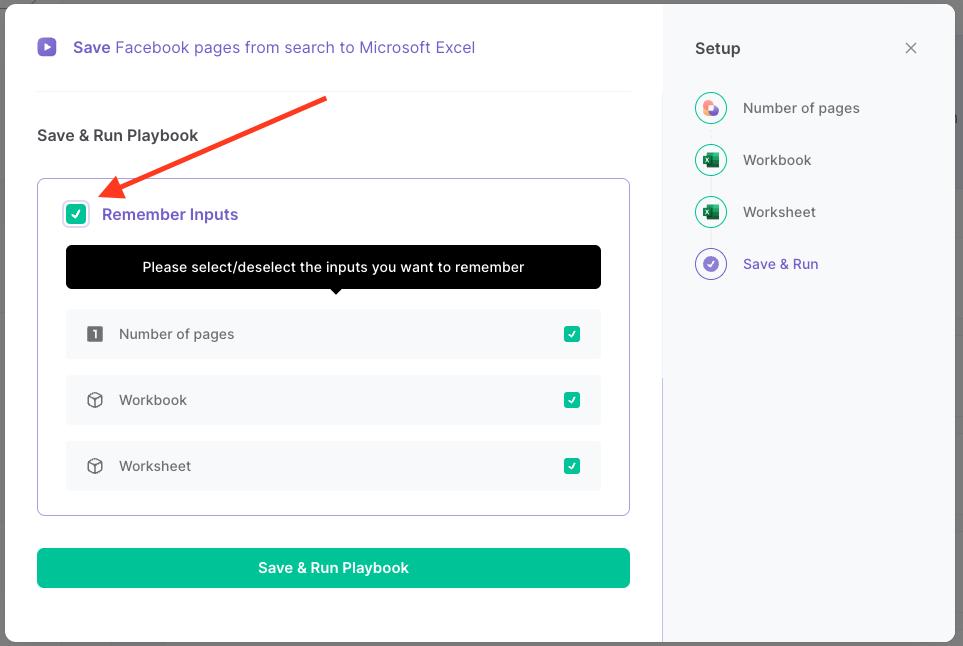Click the cube icon beside Worksheet

95,466
